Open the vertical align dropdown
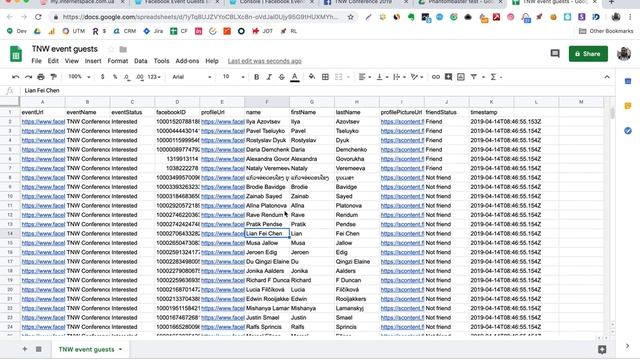The image size is (640, 360). point(382,77)
